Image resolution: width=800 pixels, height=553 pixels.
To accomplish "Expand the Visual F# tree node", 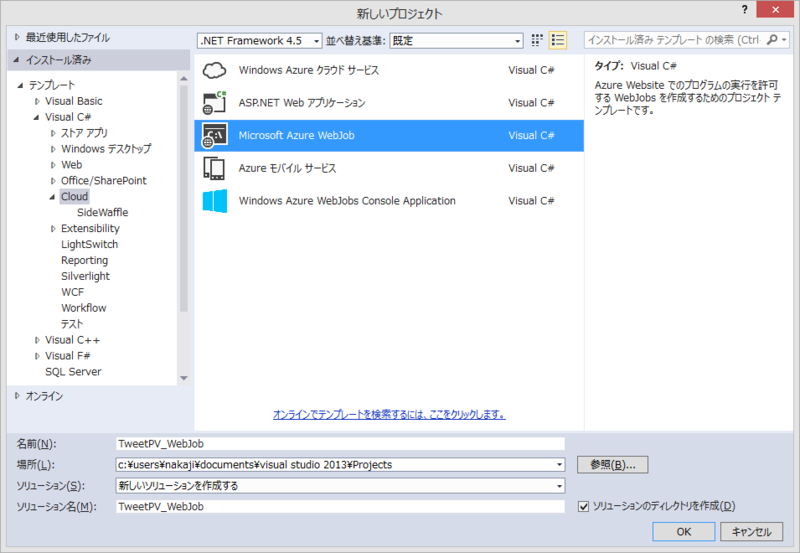I will coord(37,356).
